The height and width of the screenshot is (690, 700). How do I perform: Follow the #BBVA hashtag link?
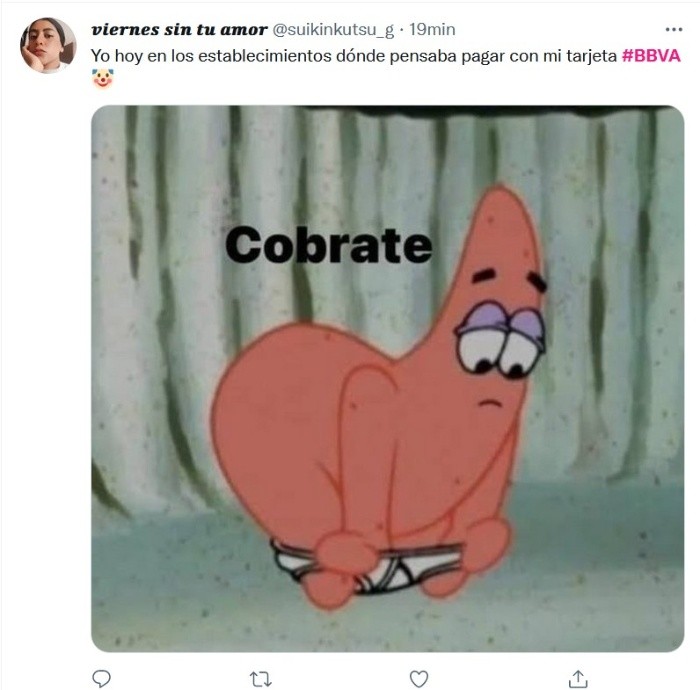tap(651, 56)
